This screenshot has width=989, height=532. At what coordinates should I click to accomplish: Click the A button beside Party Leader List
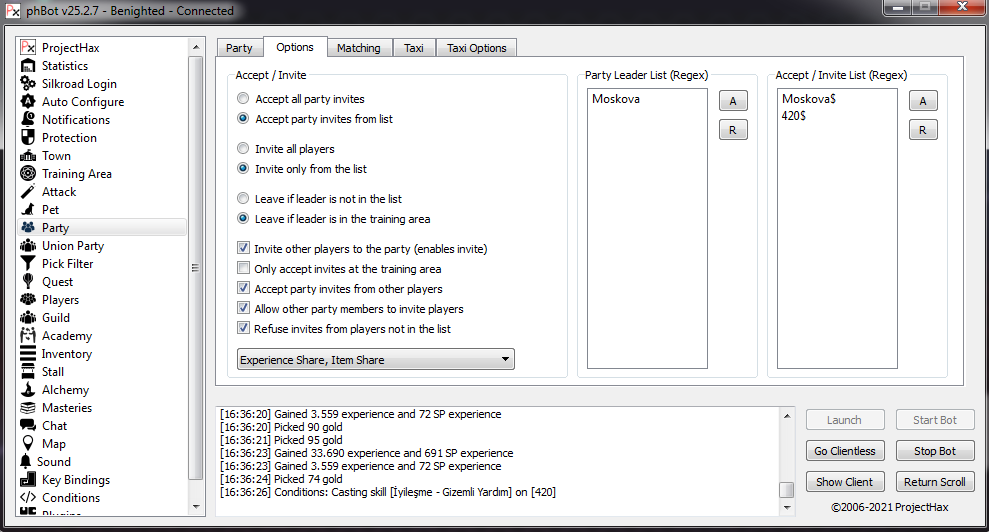[x=732, y=101]
